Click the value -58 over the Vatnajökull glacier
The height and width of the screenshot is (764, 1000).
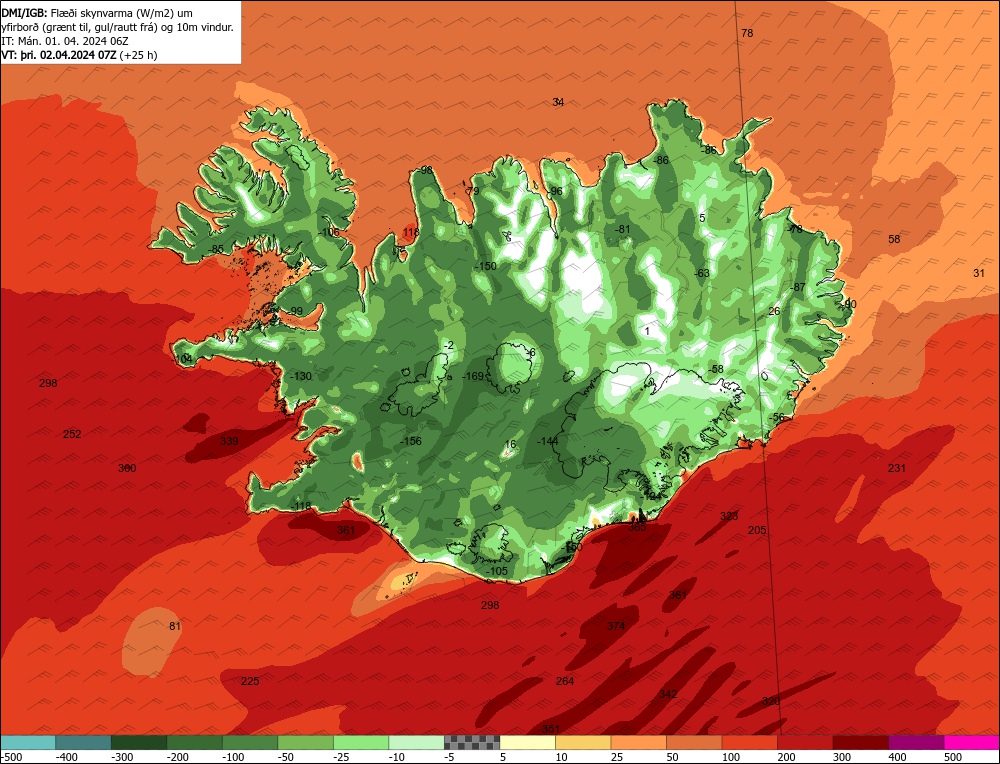pyautogui.click(x=716, y=369)
